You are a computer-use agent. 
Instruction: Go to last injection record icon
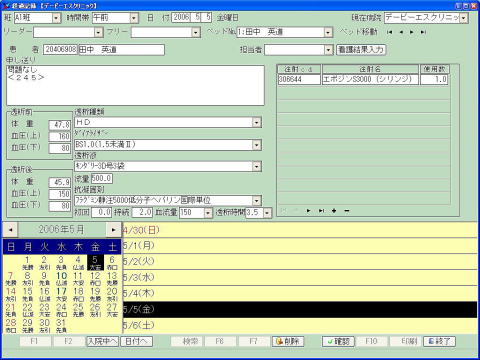[x=321, y=211]
